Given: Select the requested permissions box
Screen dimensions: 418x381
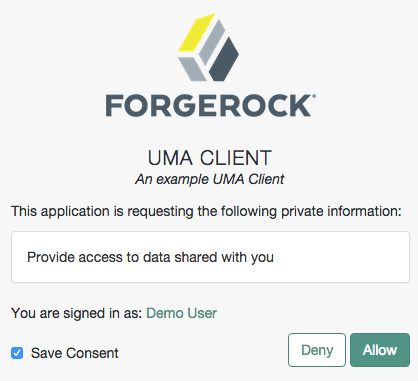Looking at the screenshot, I should 210,257.
